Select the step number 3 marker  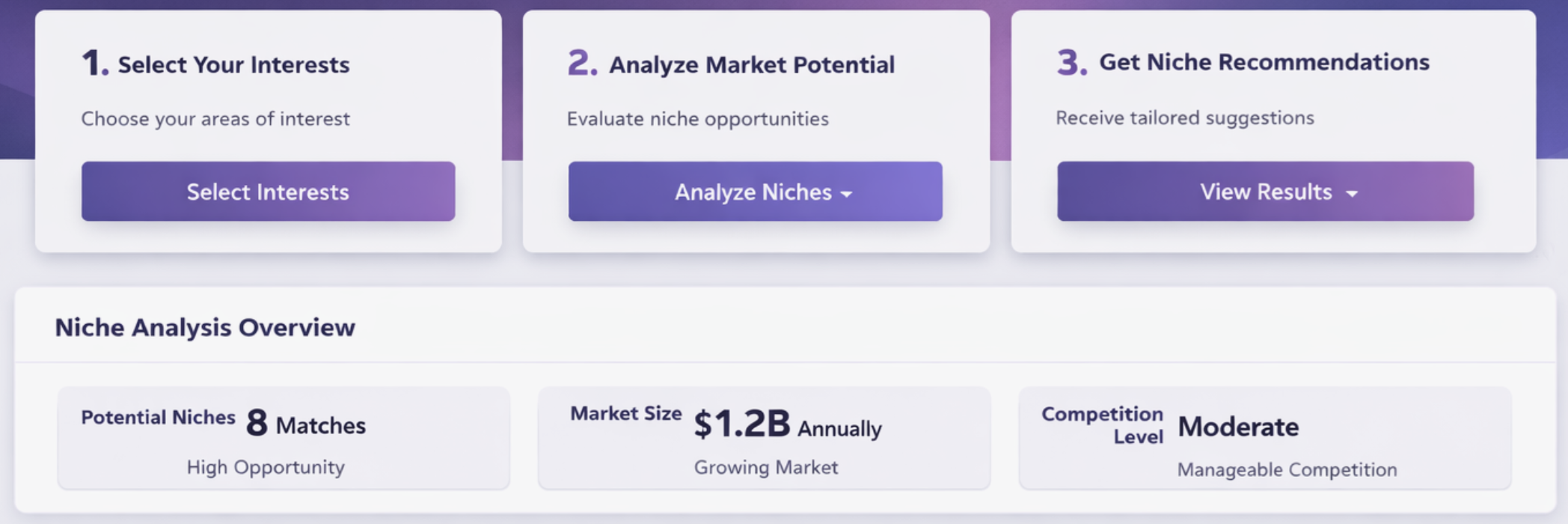tap(1071, 63)
